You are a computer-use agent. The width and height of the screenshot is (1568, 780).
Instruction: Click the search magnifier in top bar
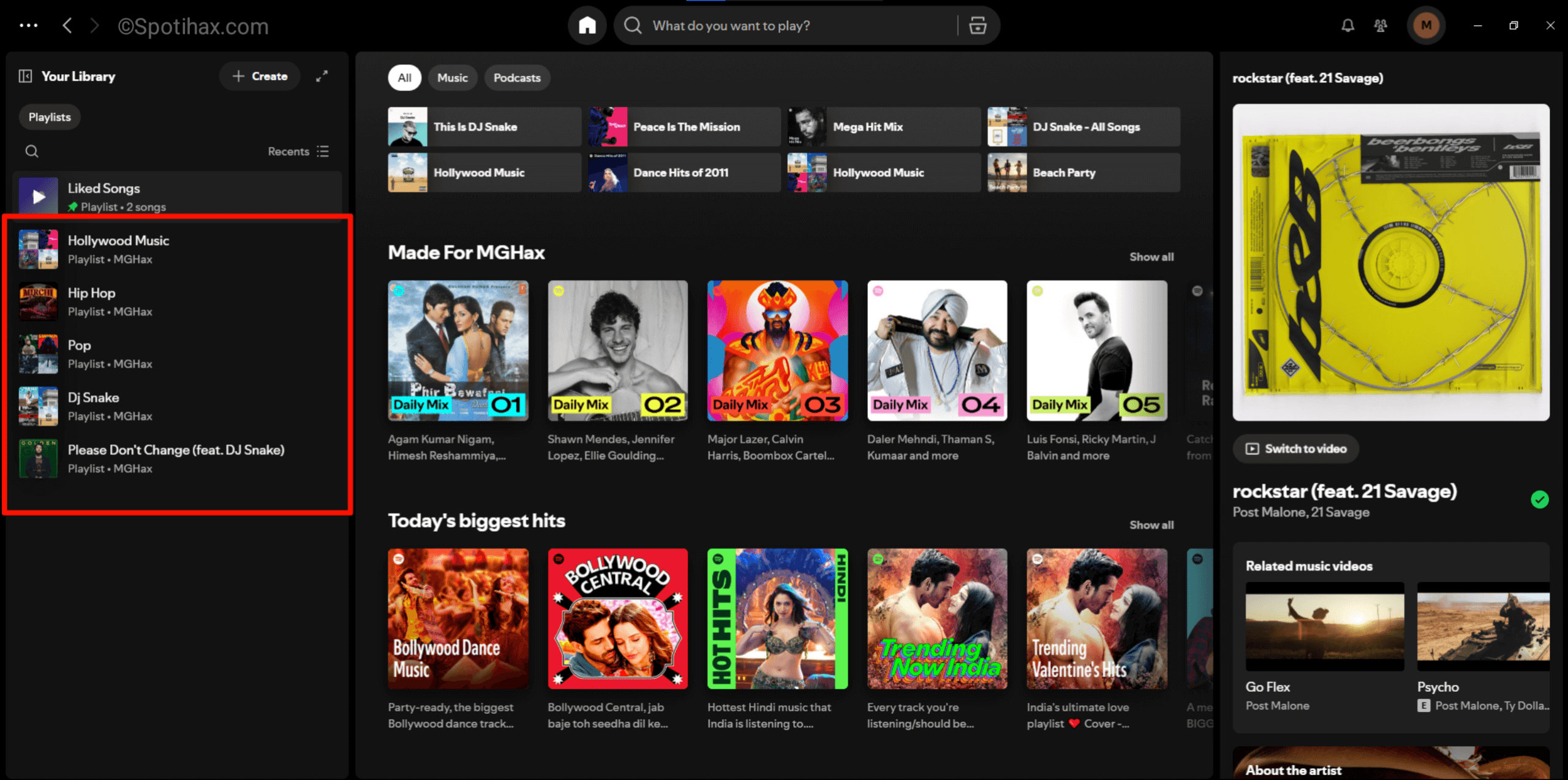633,25
